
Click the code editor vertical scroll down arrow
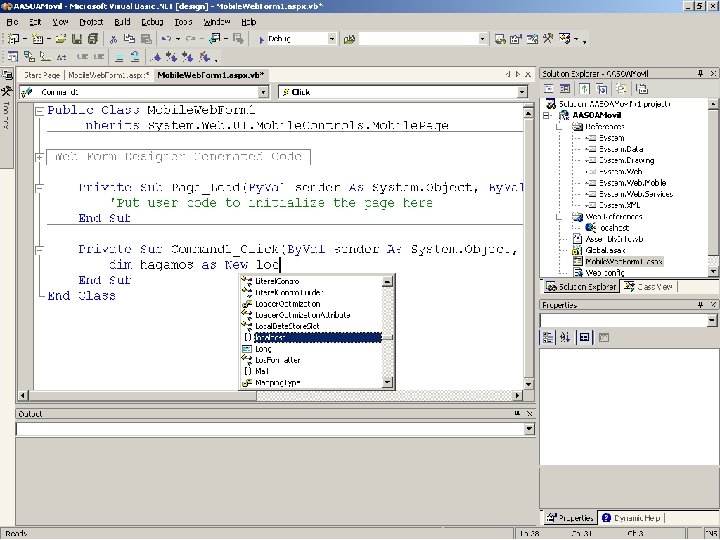click(529, 383)
